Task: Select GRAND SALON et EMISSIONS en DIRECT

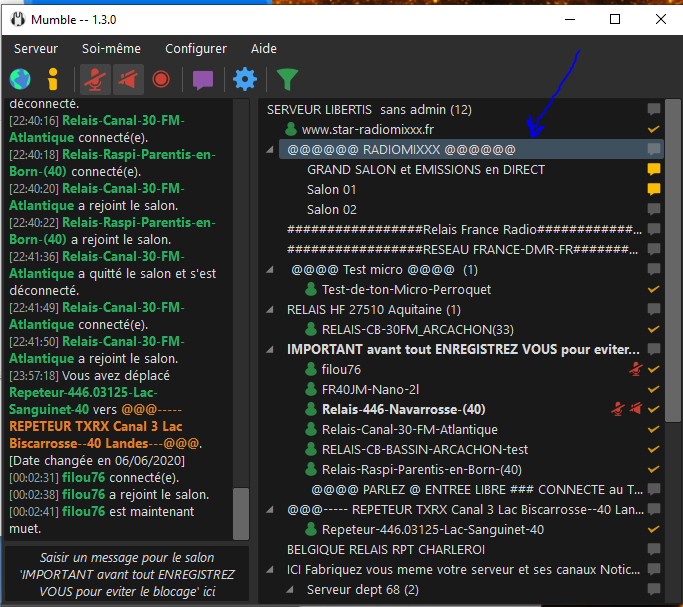Action: [426, 170]
